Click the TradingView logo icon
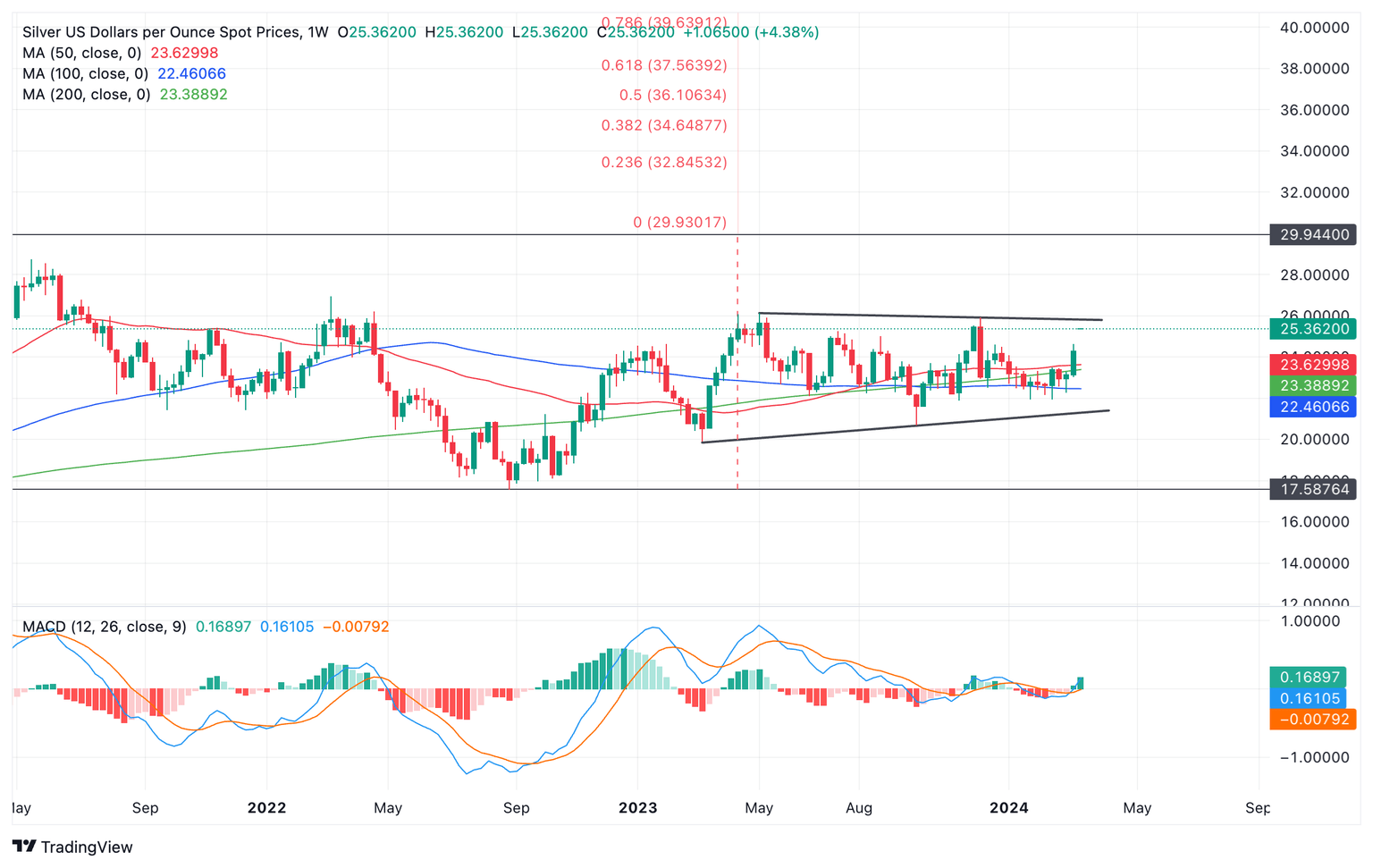 24,847
